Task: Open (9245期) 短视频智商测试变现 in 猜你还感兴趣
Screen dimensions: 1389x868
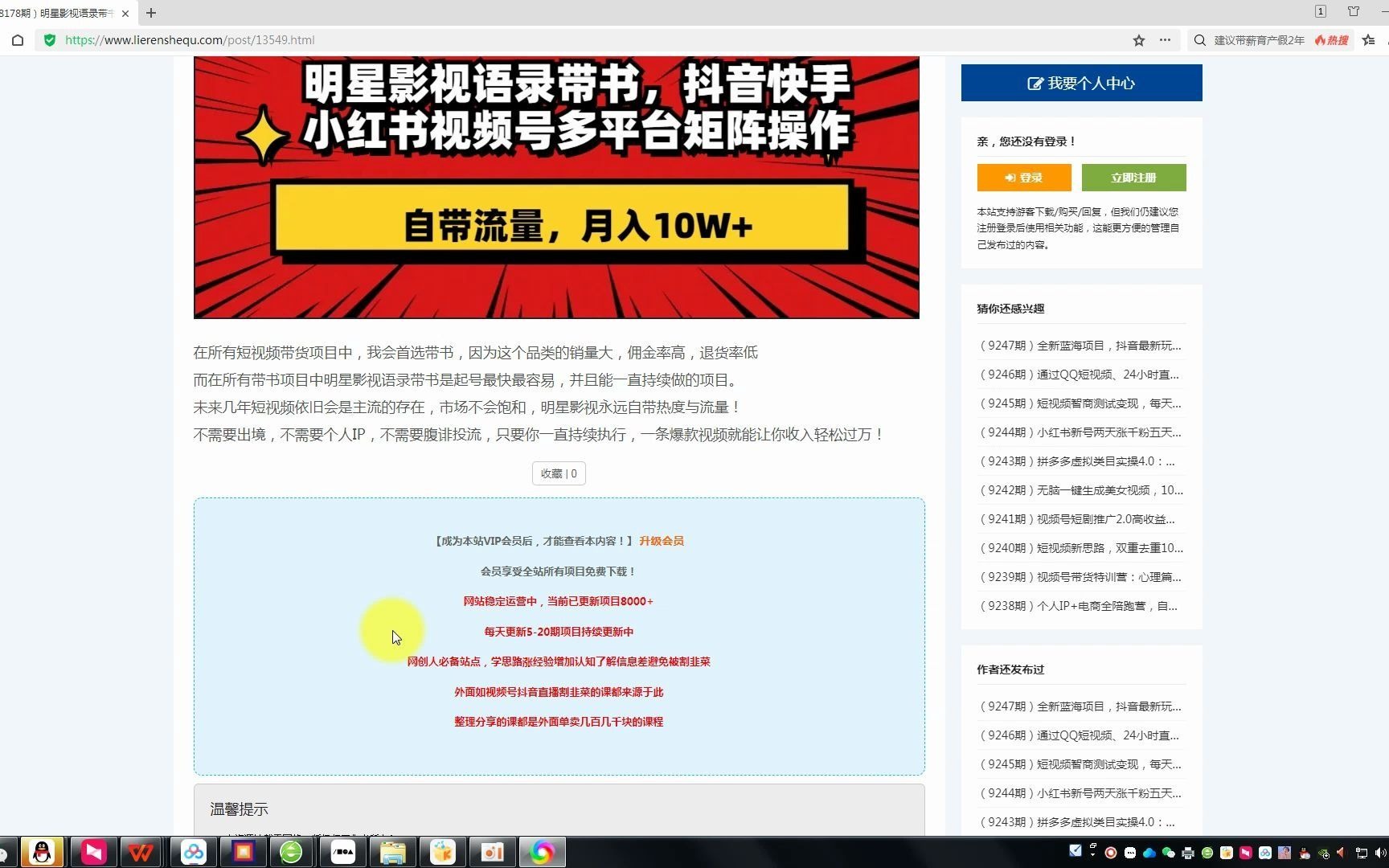Action: point(1080,403)
